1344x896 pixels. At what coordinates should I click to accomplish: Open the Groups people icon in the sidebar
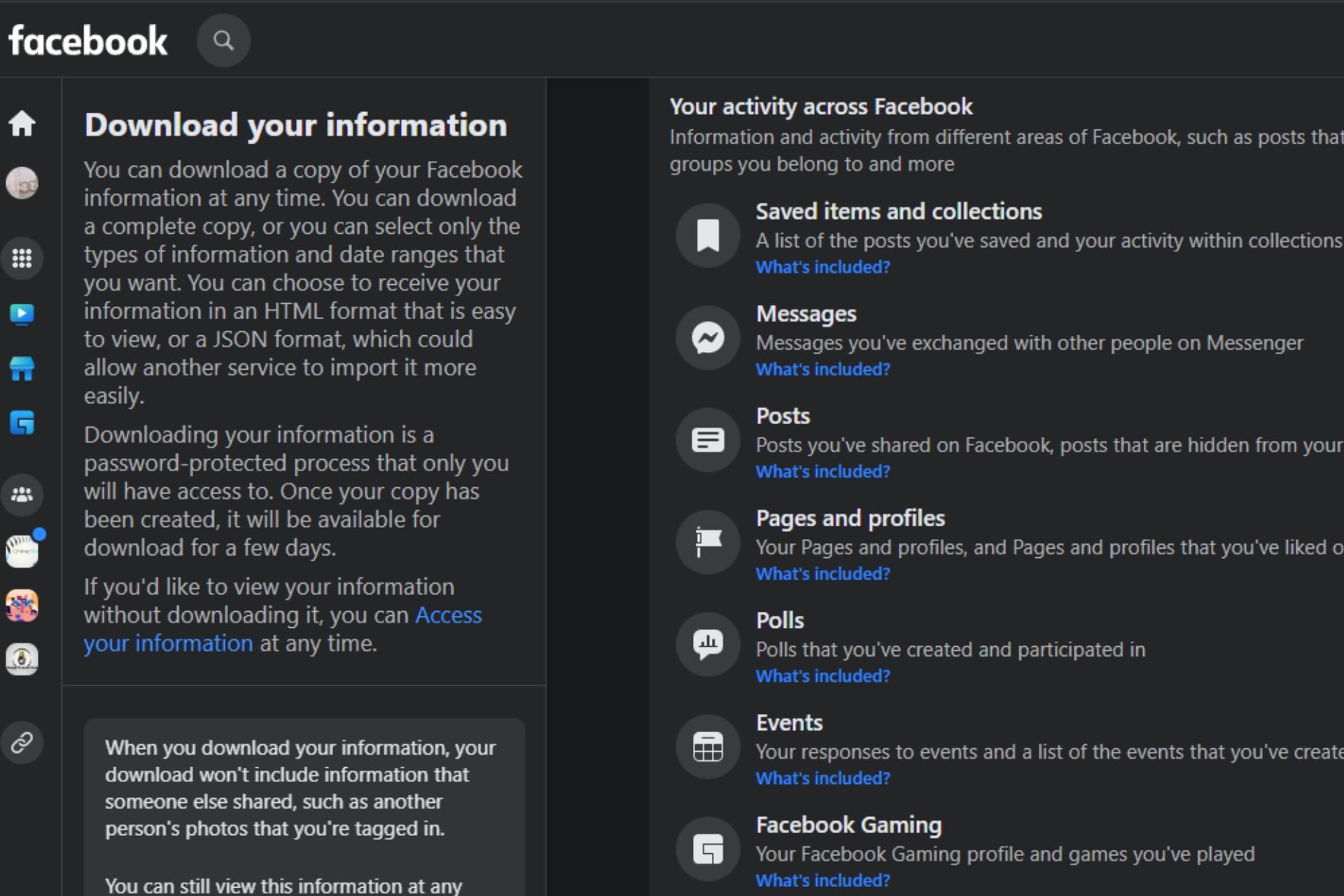(x=22, y=495)
